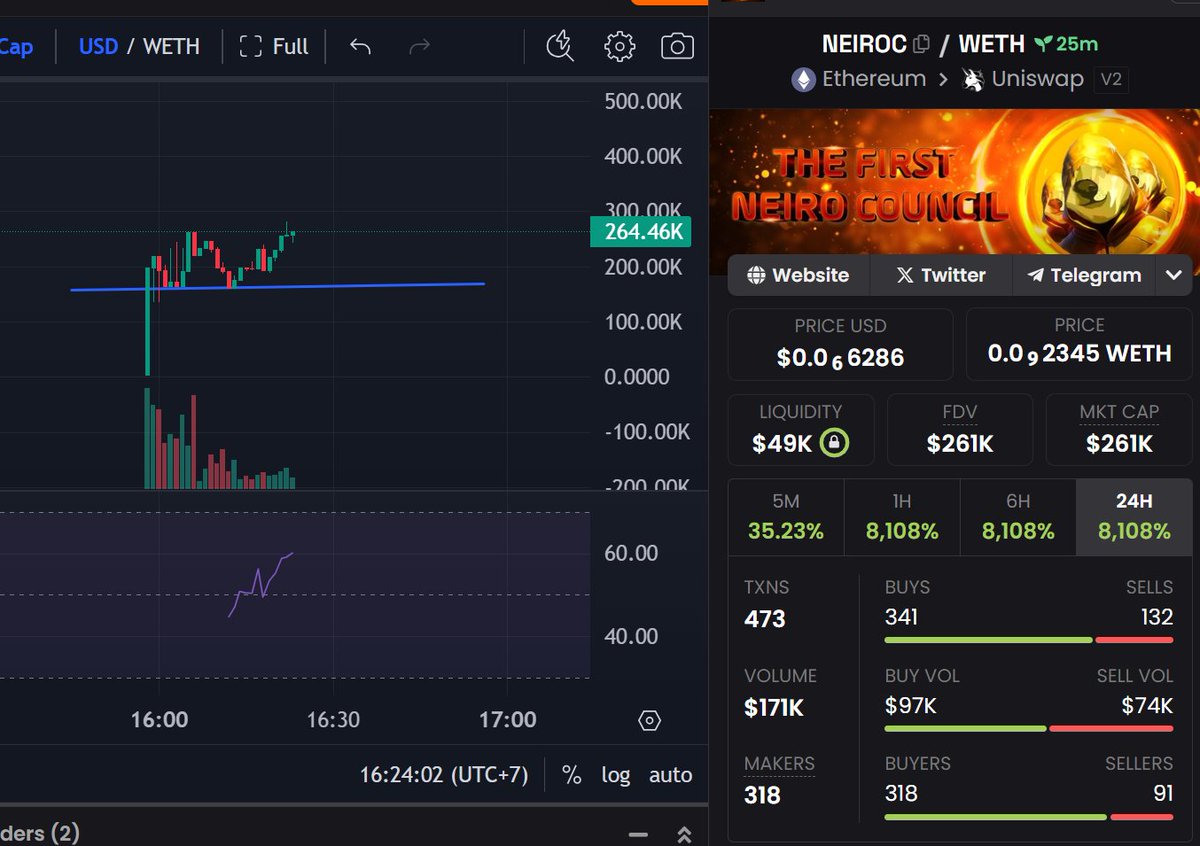Click the undo arrow in chart toolbar
The image size is (1200, 846).
click(x=360, y=46)
